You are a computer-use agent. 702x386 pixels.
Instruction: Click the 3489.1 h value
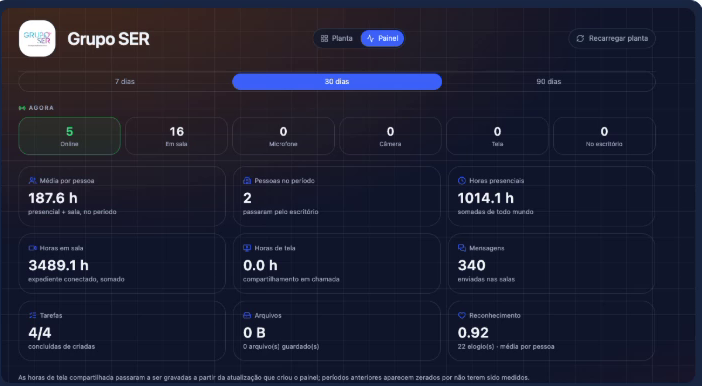58,265
